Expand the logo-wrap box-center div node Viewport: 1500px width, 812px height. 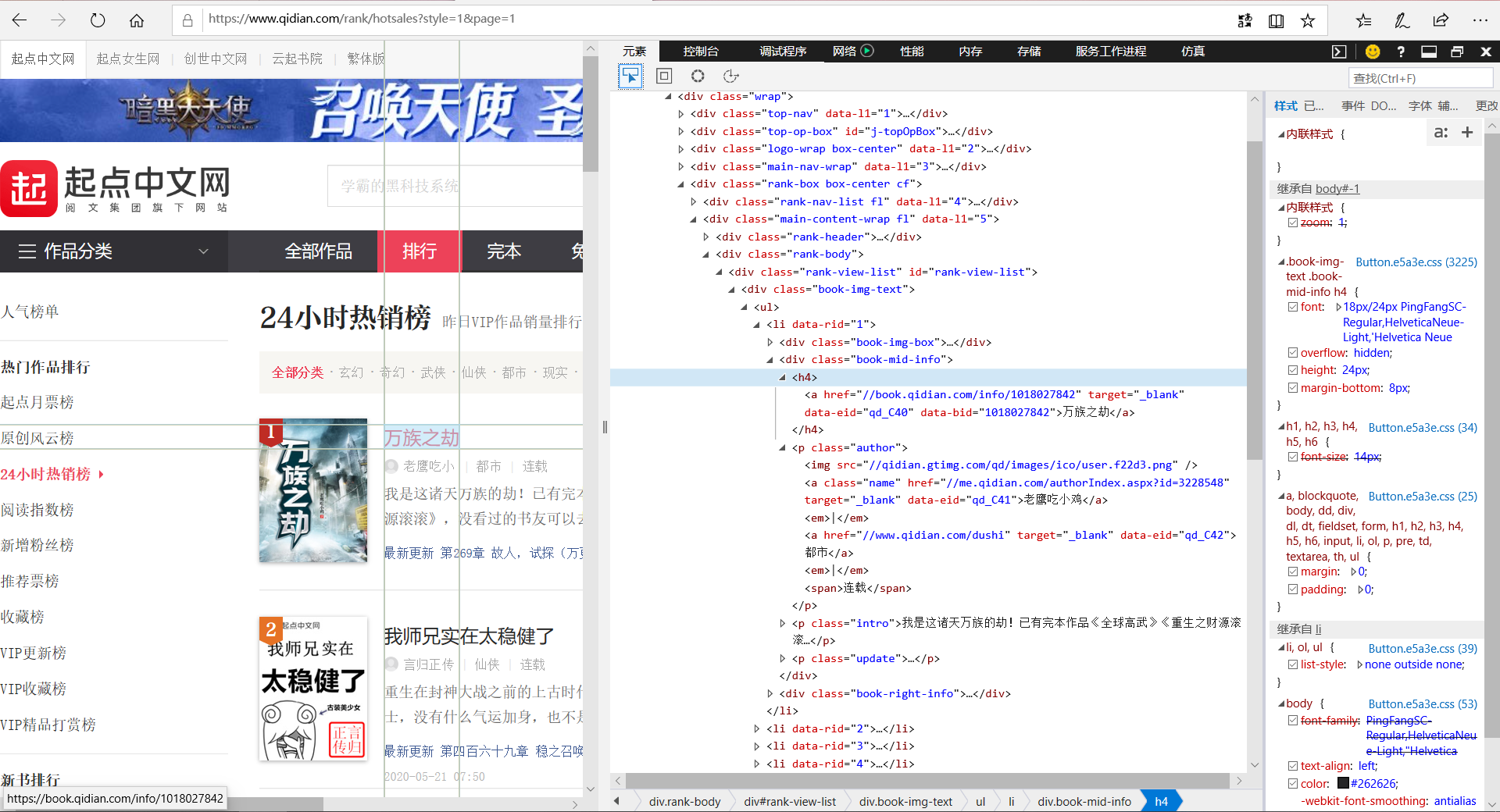pyautogui.click(x=681, y=149)
